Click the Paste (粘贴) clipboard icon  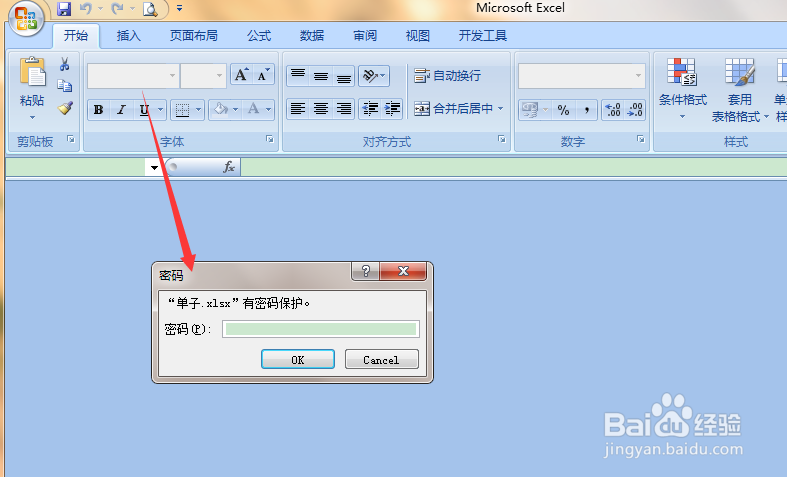(32, 72)
